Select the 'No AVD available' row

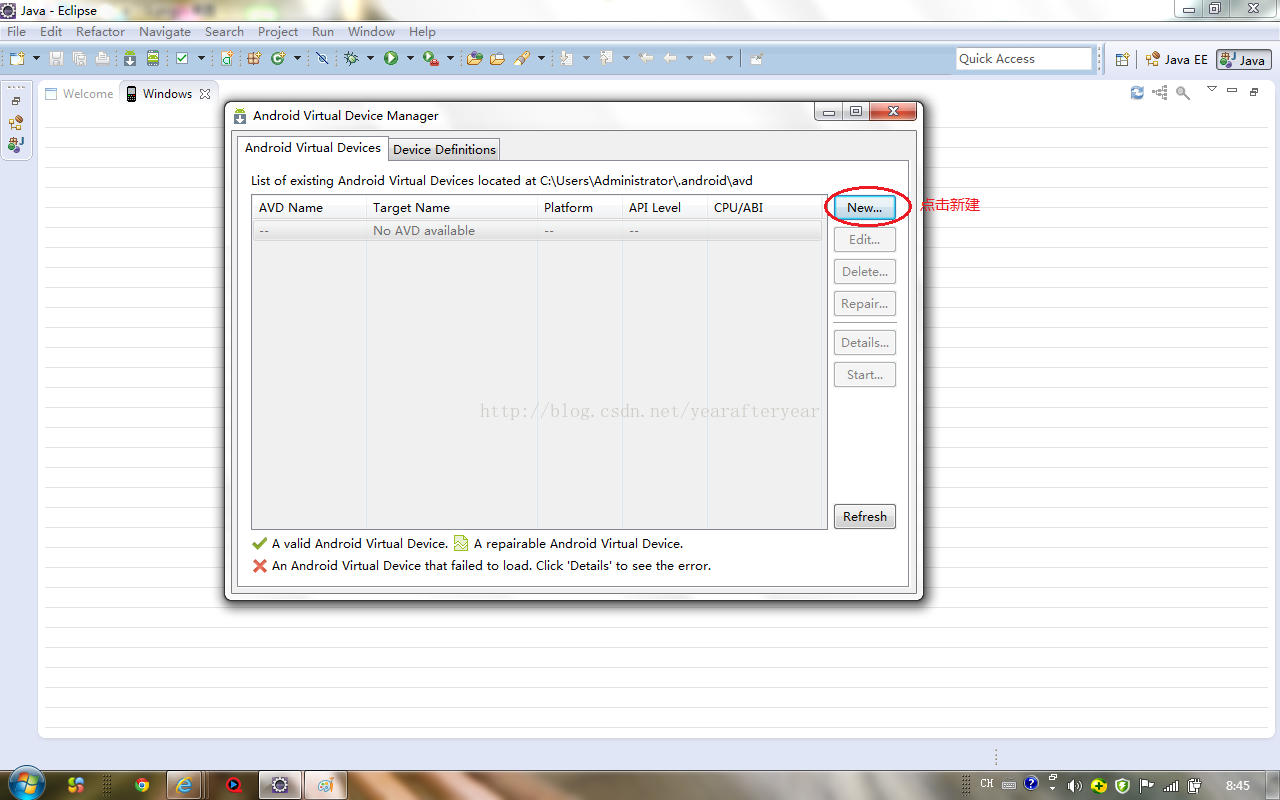(x=537, y=231)
